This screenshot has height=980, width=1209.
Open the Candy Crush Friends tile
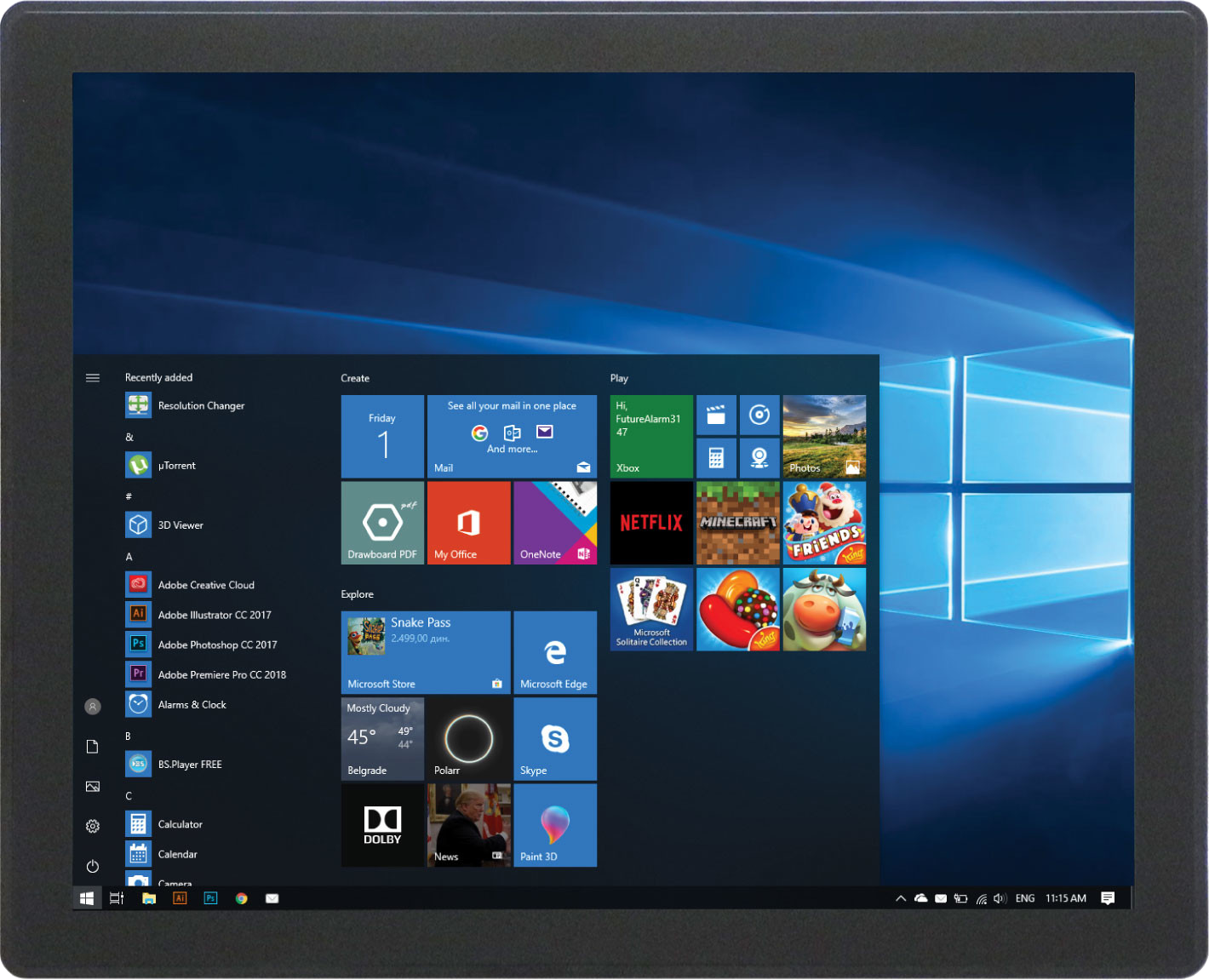pos(824,523)
